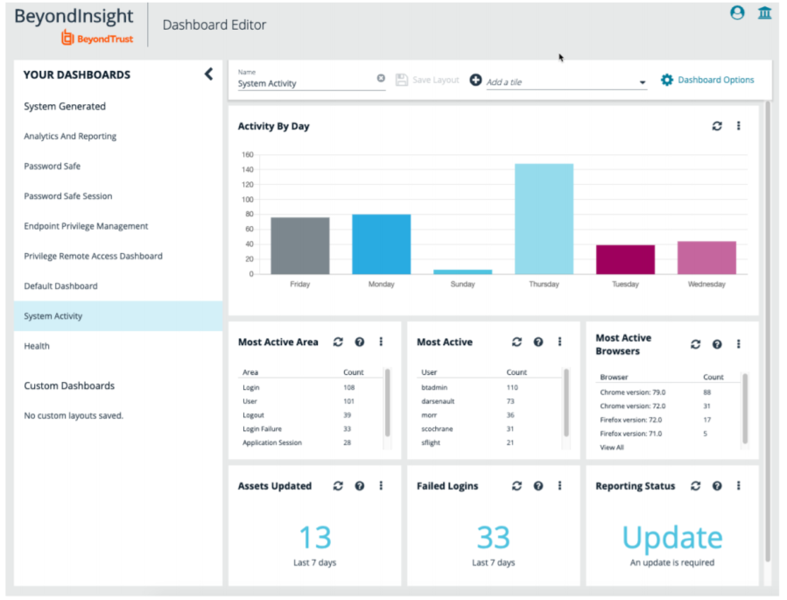The height and width of the screenshot is (600, 787).
Task: Select Password Safe dashboard
Action: pyautogui.click(x=52, y=166)
